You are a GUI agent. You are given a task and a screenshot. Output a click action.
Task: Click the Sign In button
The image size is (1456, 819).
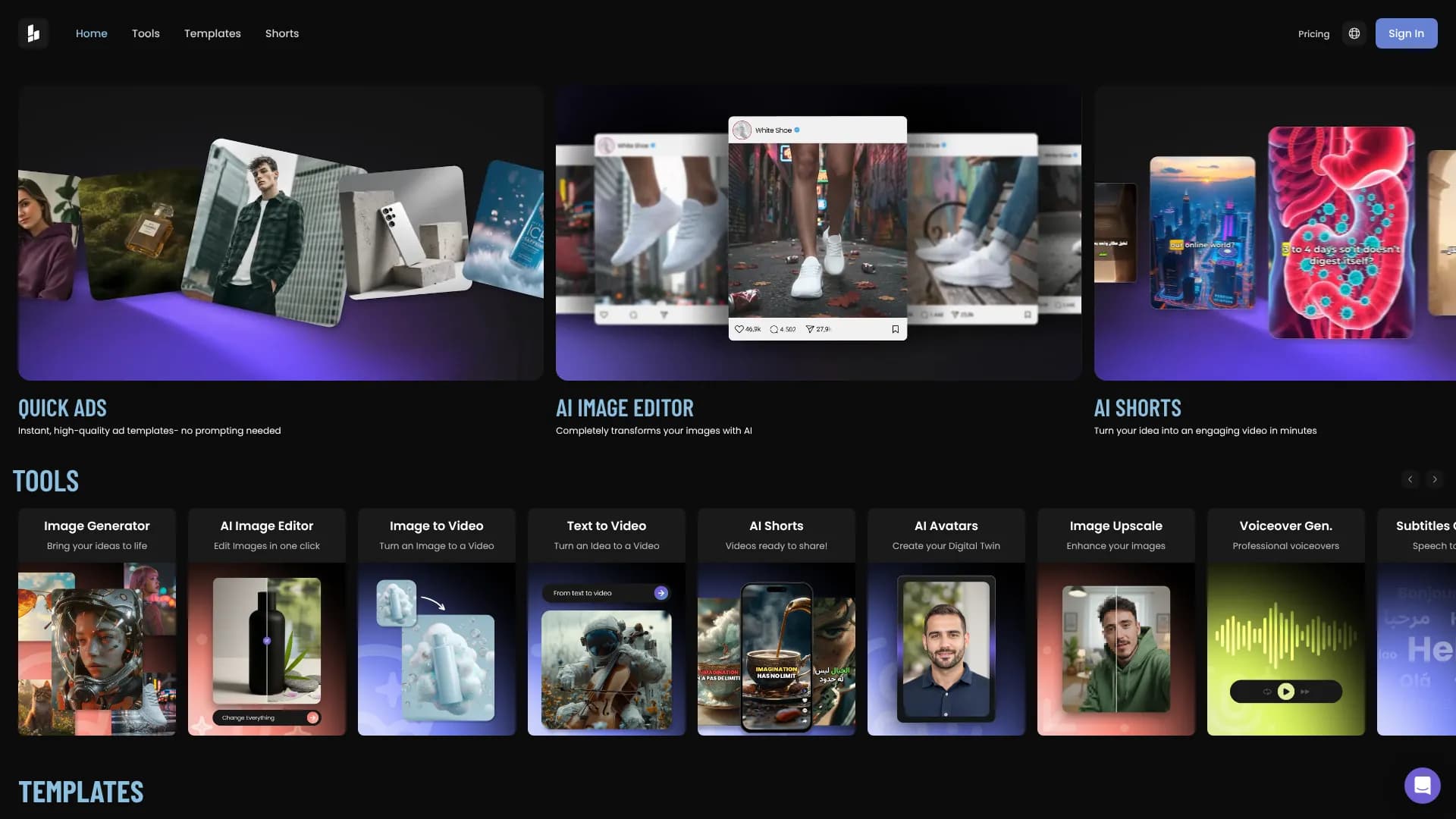click(1406, 33)
